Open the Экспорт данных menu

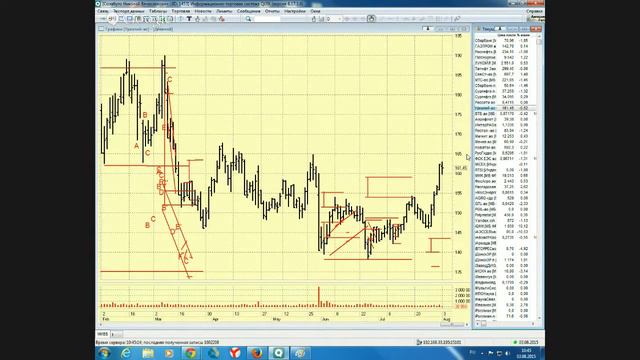point(129,11)
